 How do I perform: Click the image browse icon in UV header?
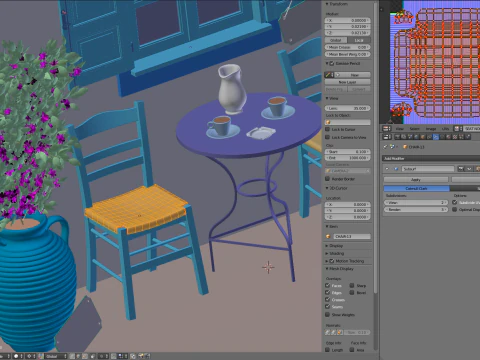click(457, 129)
